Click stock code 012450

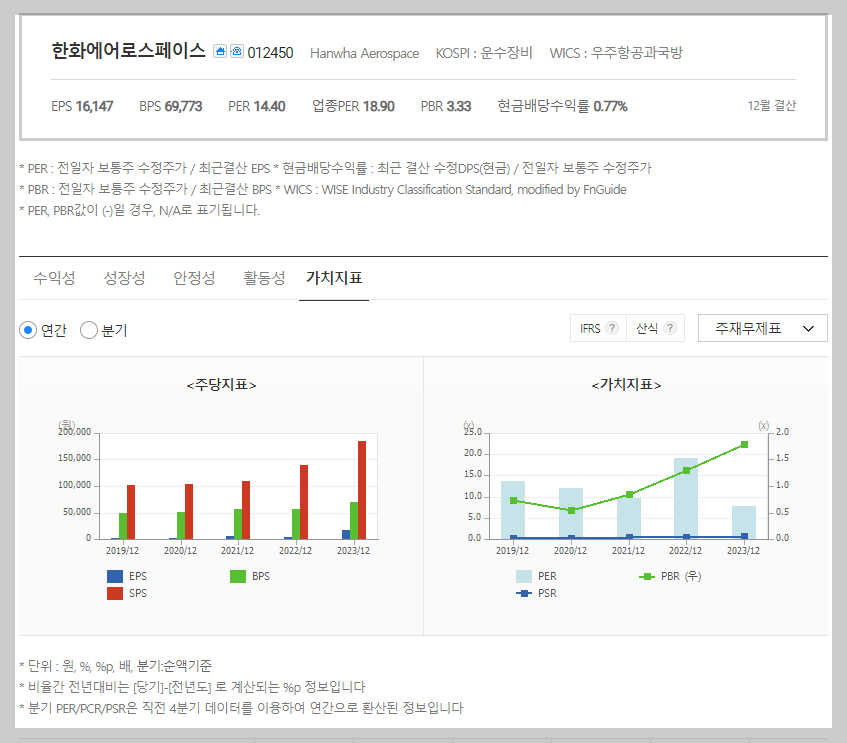[270, 53]
